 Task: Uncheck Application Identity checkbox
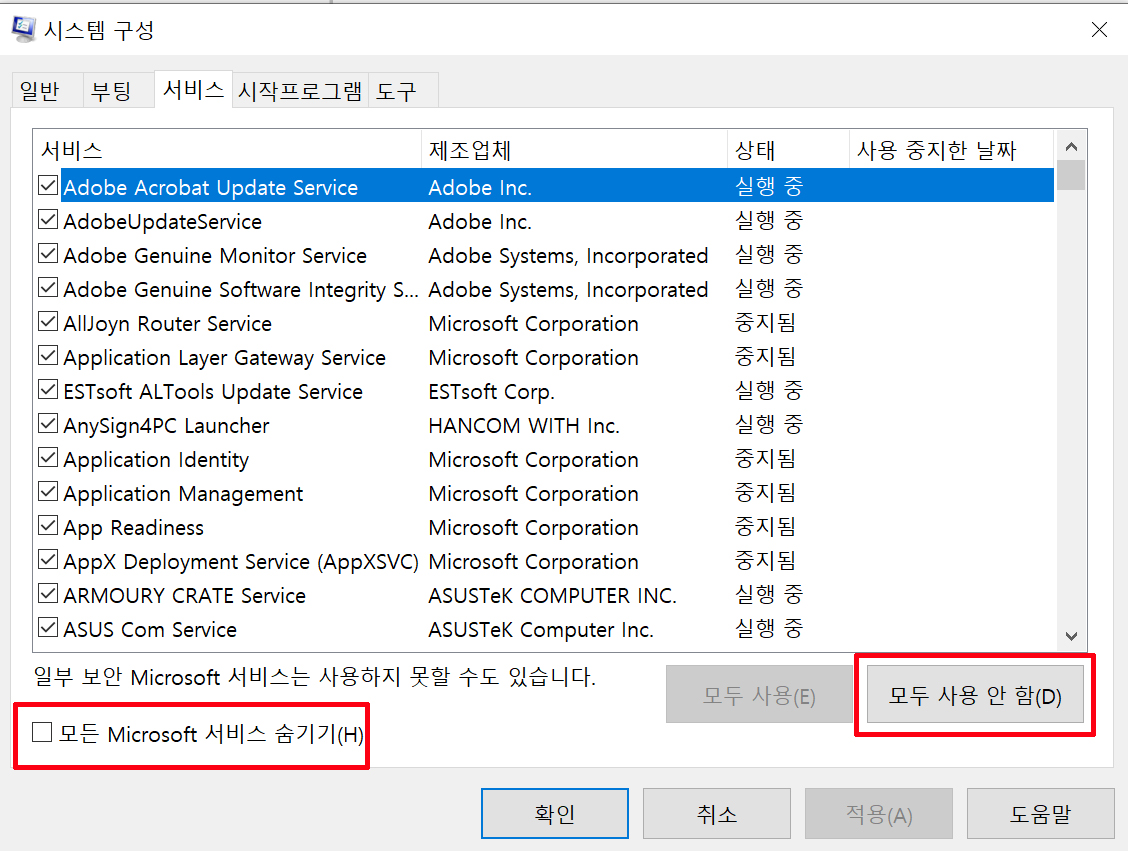tap(47, 458)
